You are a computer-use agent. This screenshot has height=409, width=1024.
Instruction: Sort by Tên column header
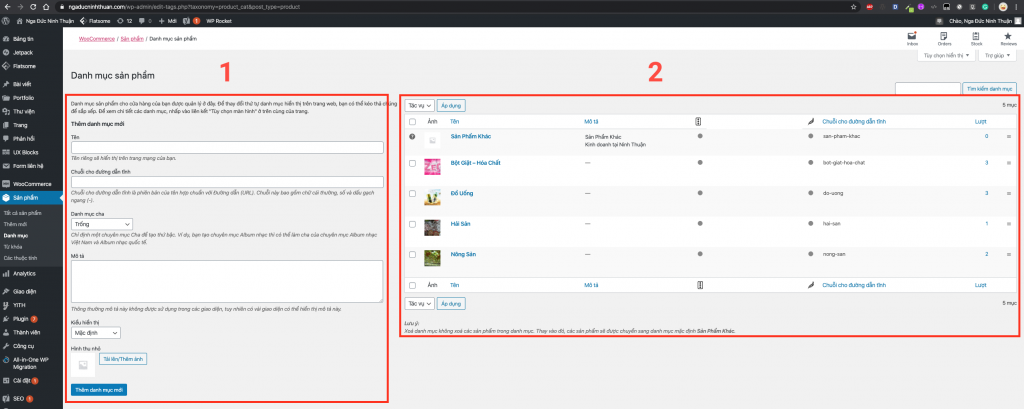pos(455,122)
